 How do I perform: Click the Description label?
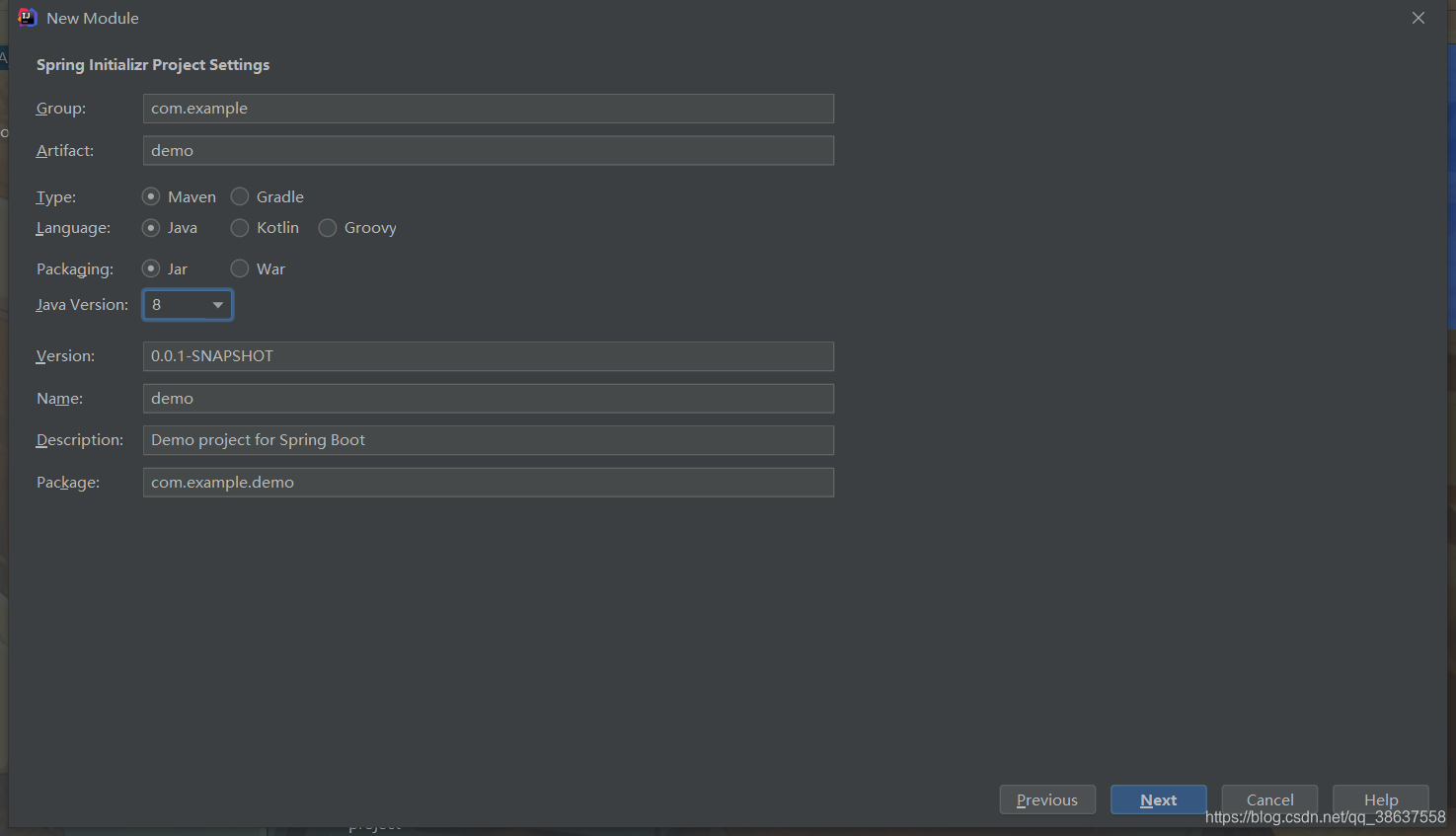(80, 440)
